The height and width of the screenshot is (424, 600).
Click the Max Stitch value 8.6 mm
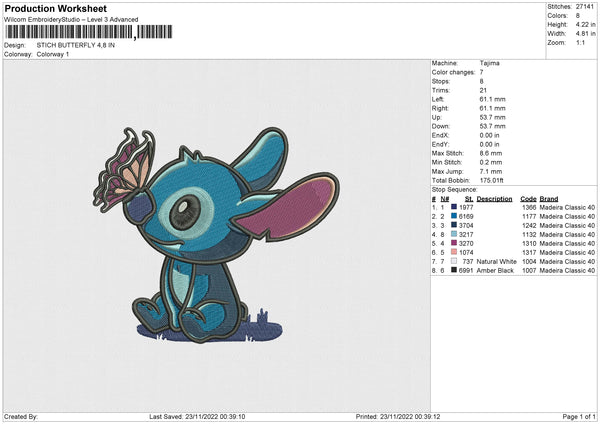tap(491, 153)
